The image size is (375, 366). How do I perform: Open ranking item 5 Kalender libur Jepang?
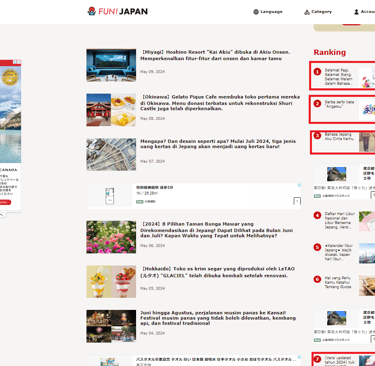(344, 252)
